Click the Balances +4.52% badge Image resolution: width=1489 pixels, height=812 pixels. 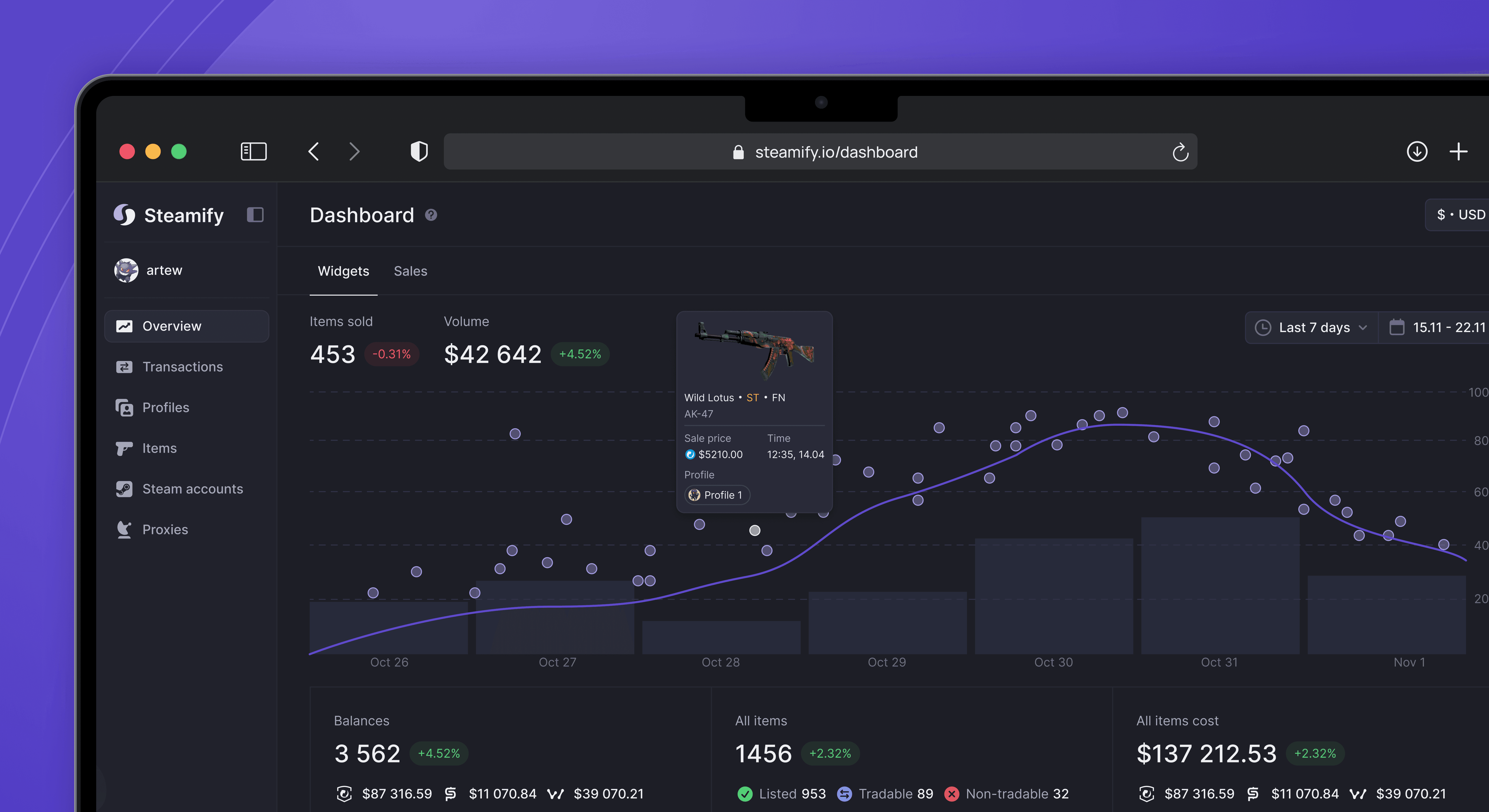439,754
